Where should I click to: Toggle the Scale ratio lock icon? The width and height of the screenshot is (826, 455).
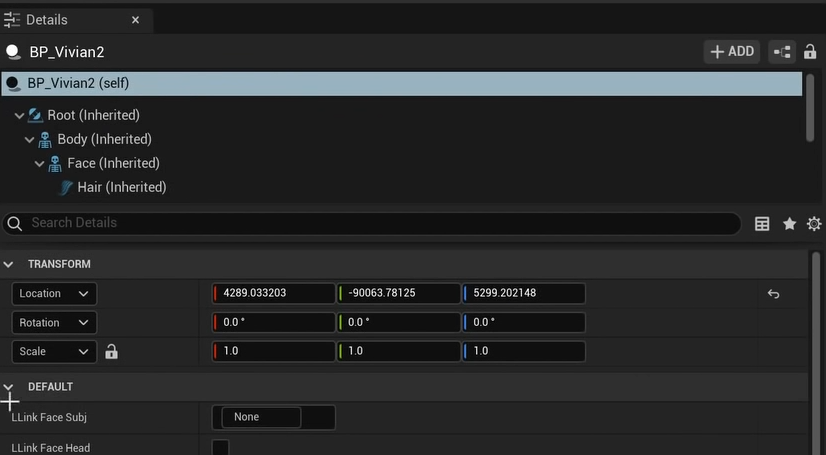(x=111, y=352)
